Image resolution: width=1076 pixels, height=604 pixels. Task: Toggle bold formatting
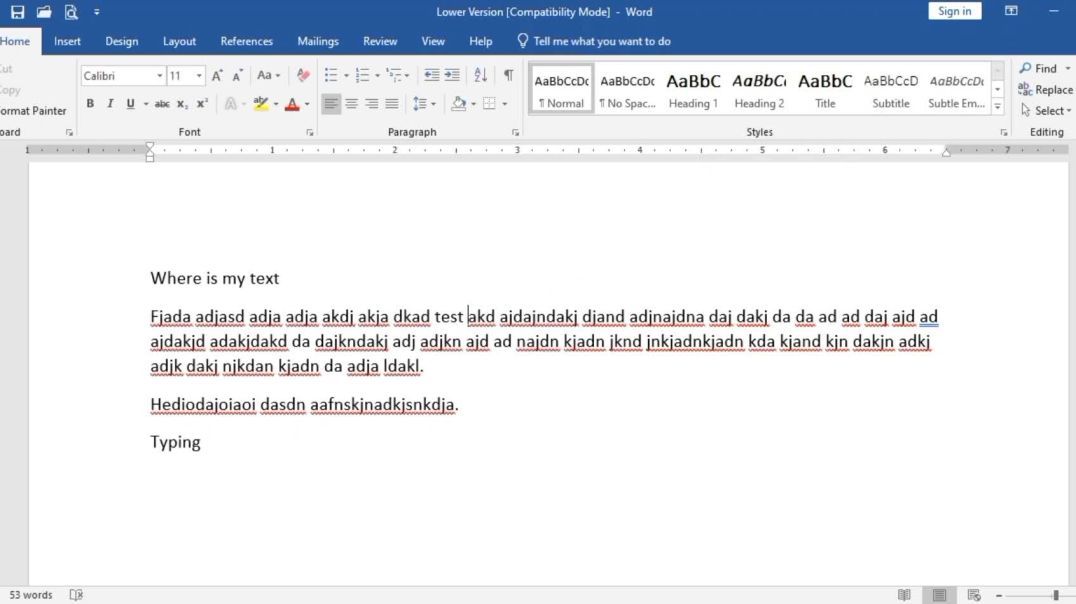coord(89,103)
